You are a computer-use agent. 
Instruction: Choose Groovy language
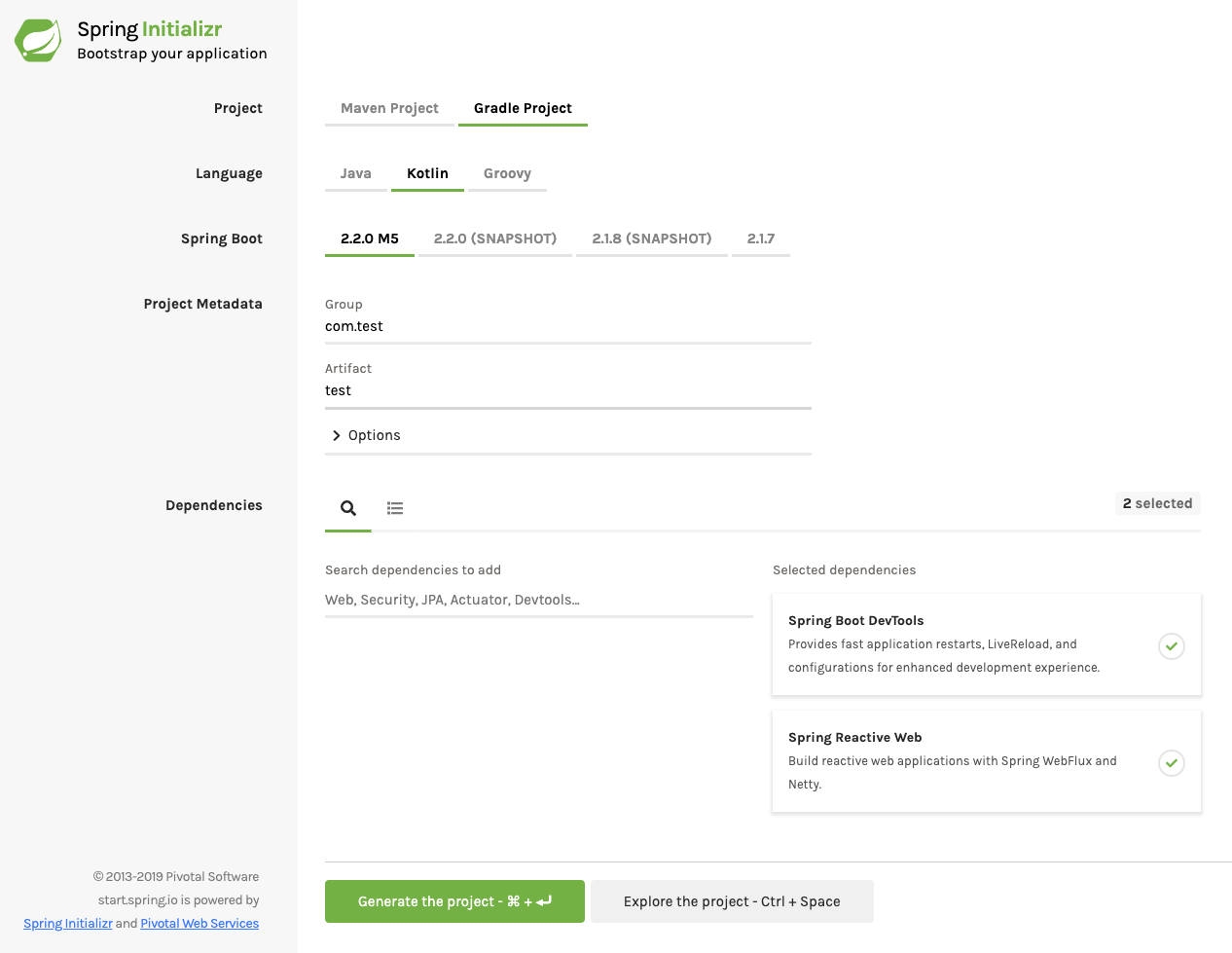[507, 173]
